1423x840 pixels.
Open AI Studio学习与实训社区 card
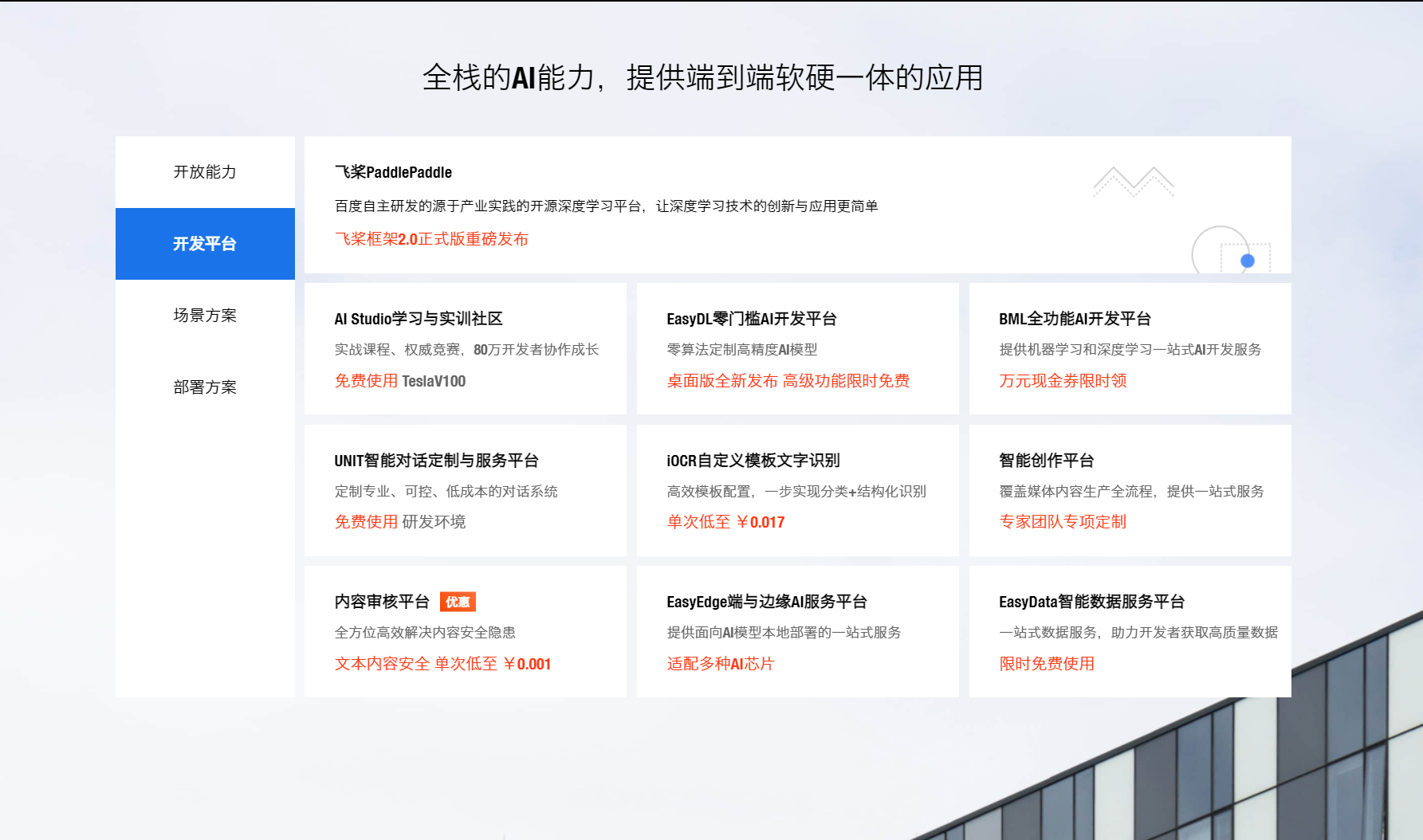pos(419,319)
